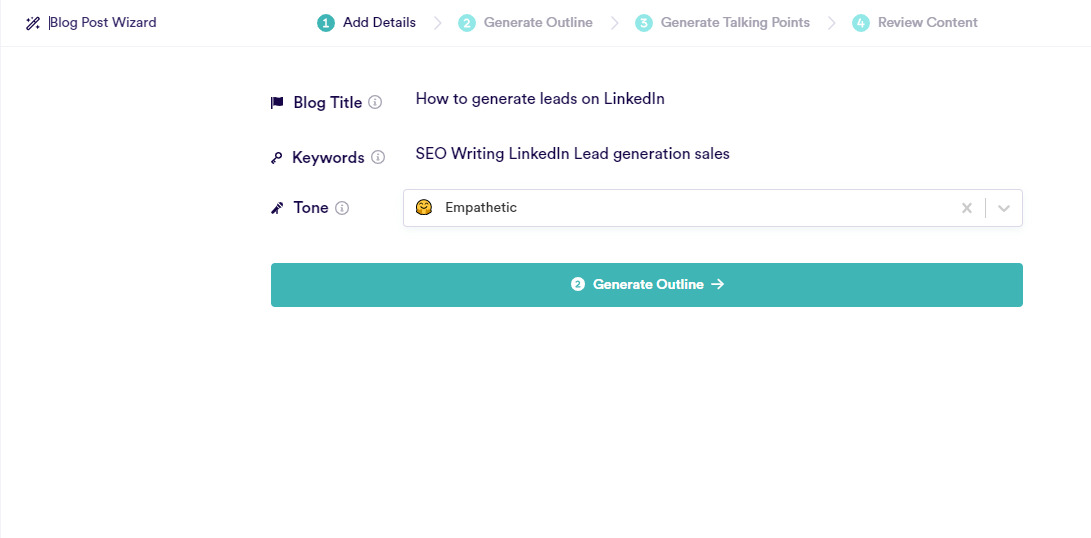The image size is (1091, 538).
Task: Click the microphone icon beside Tone
Action: pos(277,208)
